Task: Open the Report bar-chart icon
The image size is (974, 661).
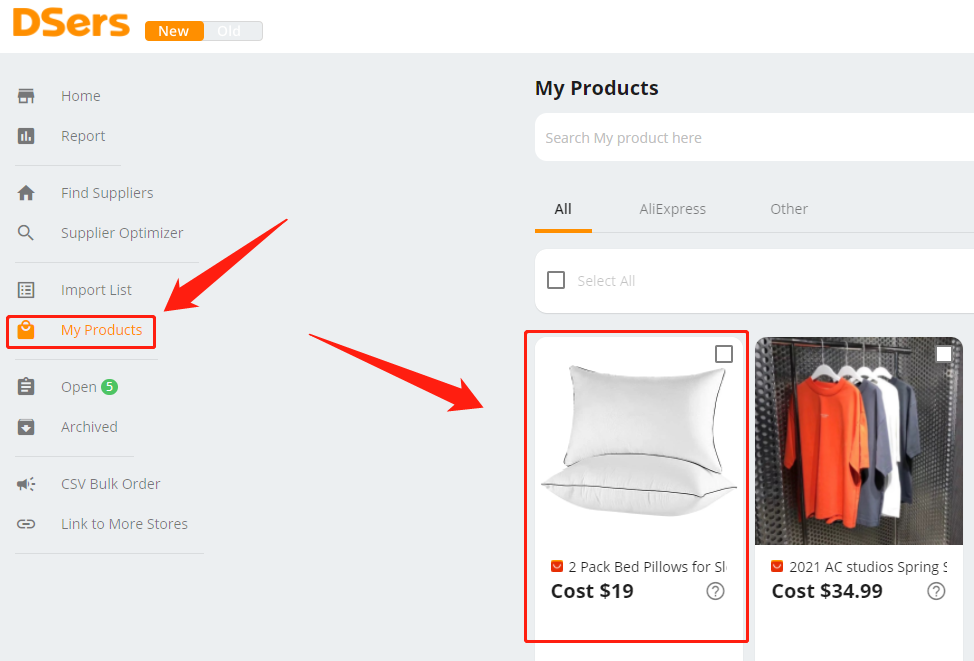Action: [26, 136]
